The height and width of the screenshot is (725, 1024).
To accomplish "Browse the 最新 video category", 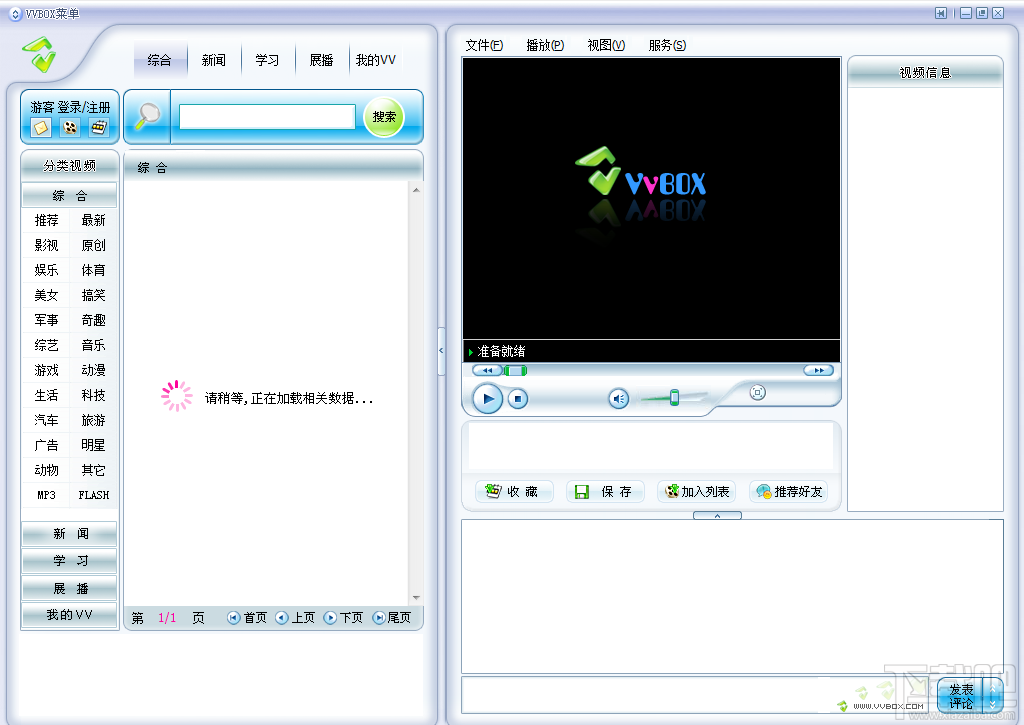I will tap(93, 220).
